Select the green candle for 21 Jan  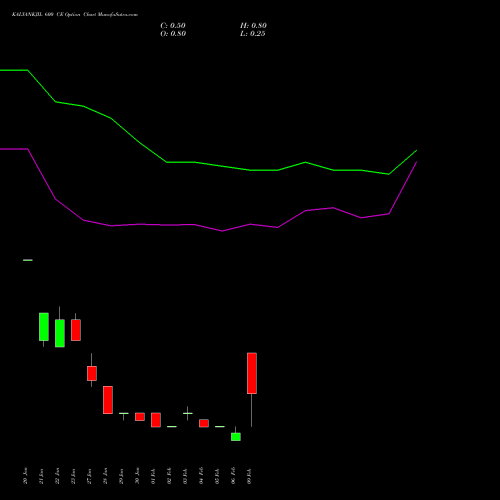tap(44, 327)
